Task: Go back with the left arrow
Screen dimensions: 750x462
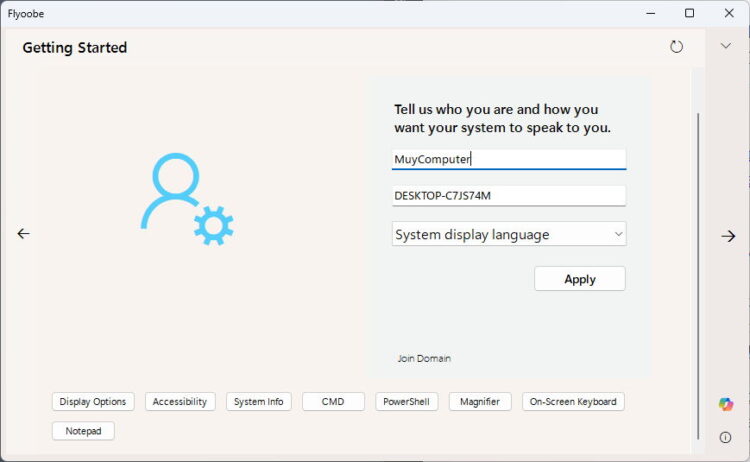Action: pyautogui.click(x=24, y=234)
